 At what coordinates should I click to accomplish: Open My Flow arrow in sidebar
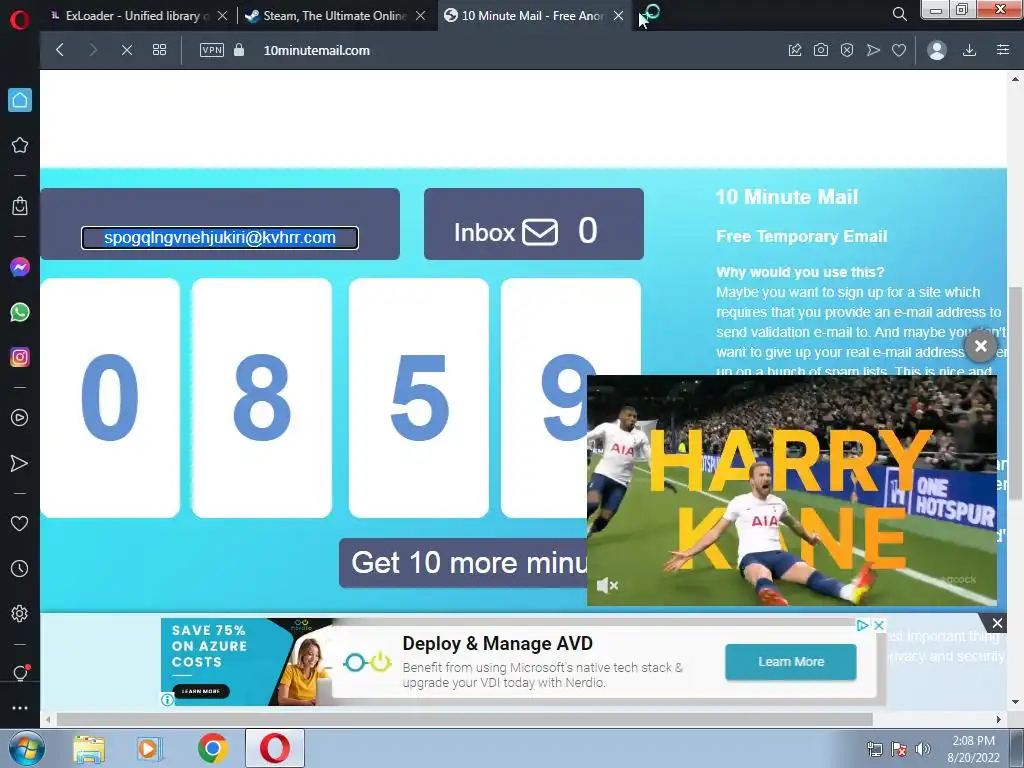[20, 463]
